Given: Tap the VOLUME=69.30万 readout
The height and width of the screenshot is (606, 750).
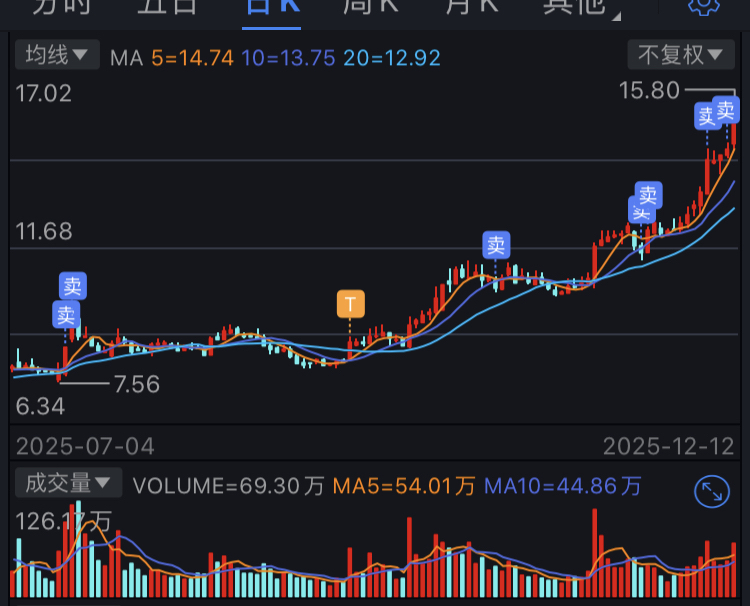Looking at the screenshot, I should coord(229,486).
